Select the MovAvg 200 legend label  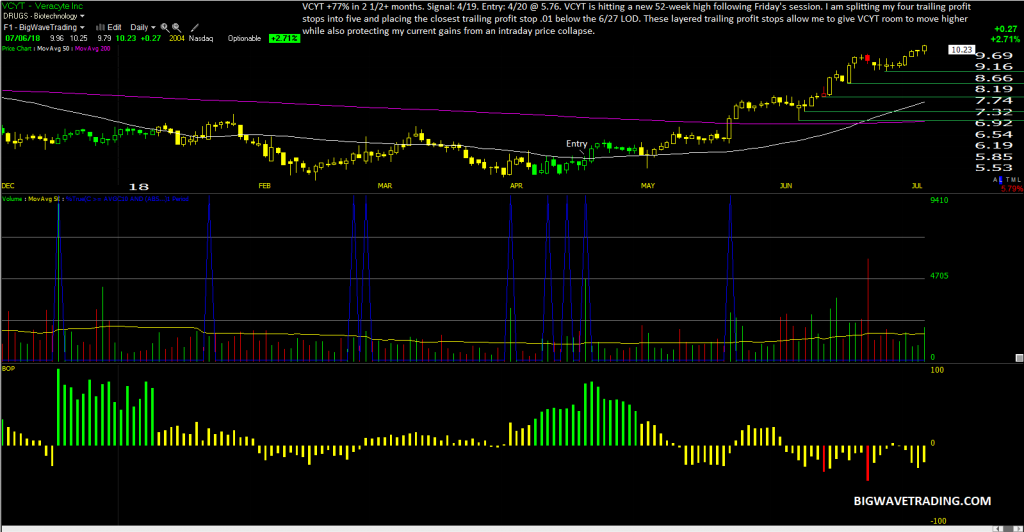click(93, 49)
